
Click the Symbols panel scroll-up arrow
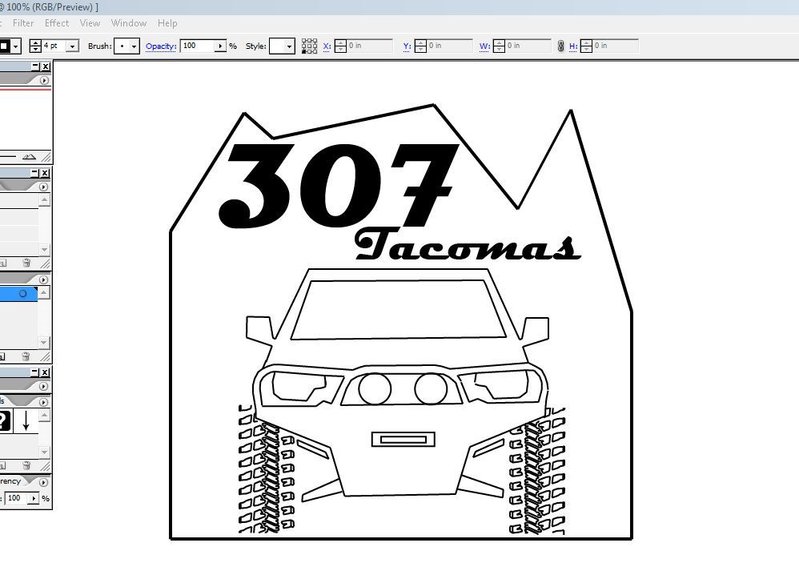[44, 415]
